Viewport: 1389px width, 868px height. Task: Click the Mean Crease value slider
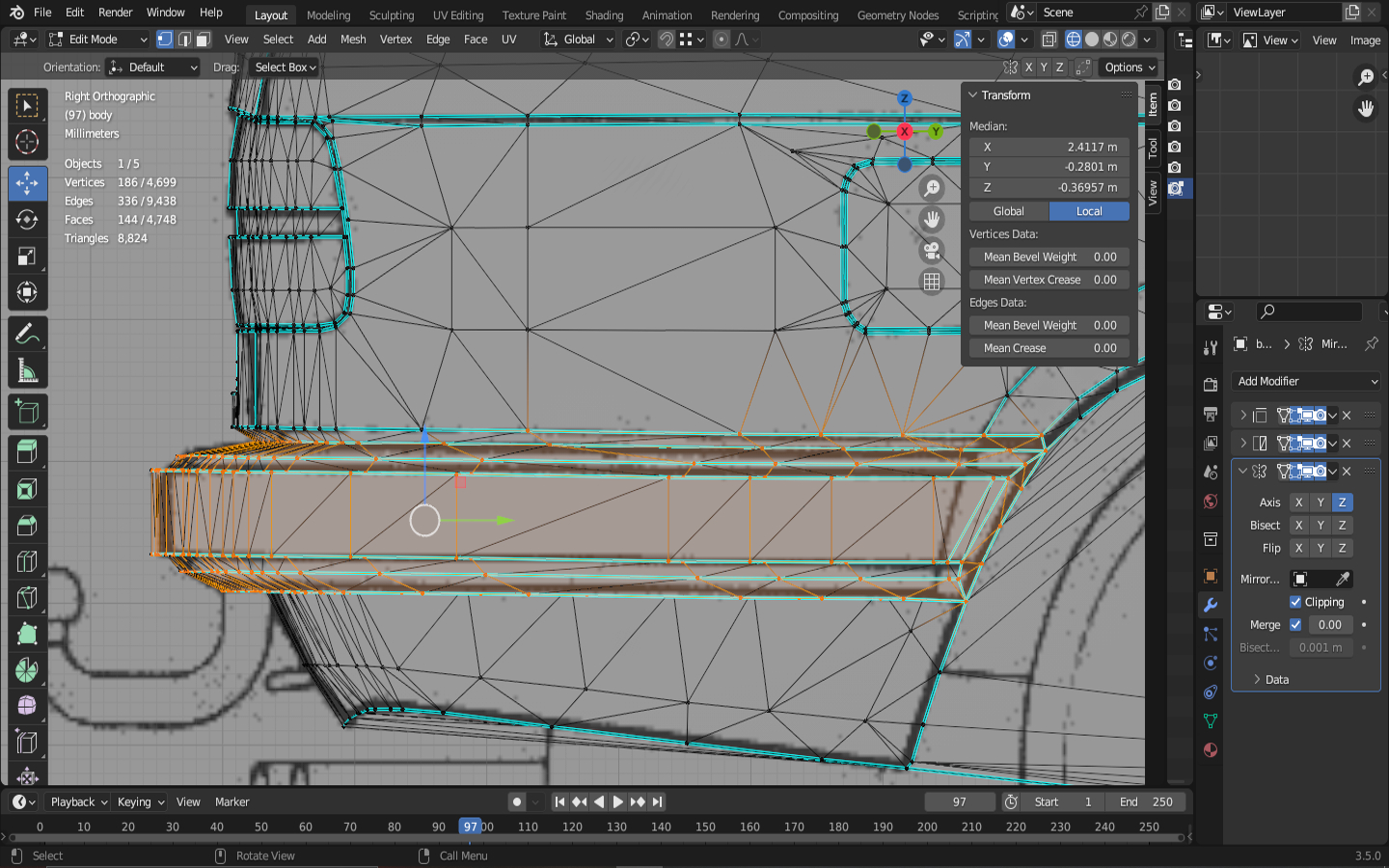tap(1049, 348)
